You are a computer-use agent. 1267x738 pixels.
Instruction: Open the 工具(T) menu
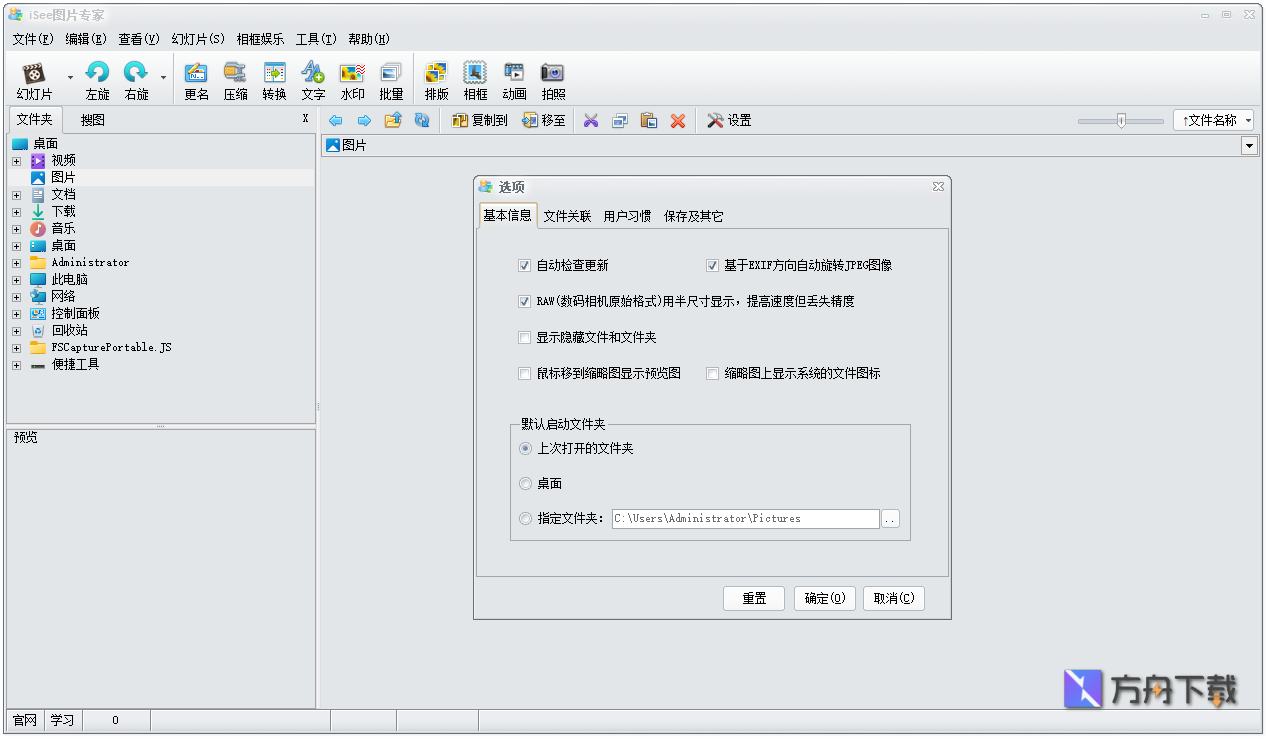pos(316,39)
